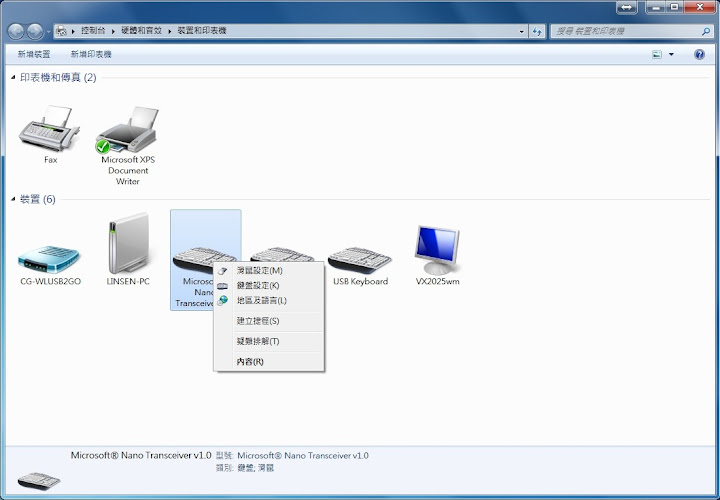The width and height of the screenshot is (720, 500).
Task: Click the 印表機和傳真 (2) group header
Action: [x=58, y=78]
